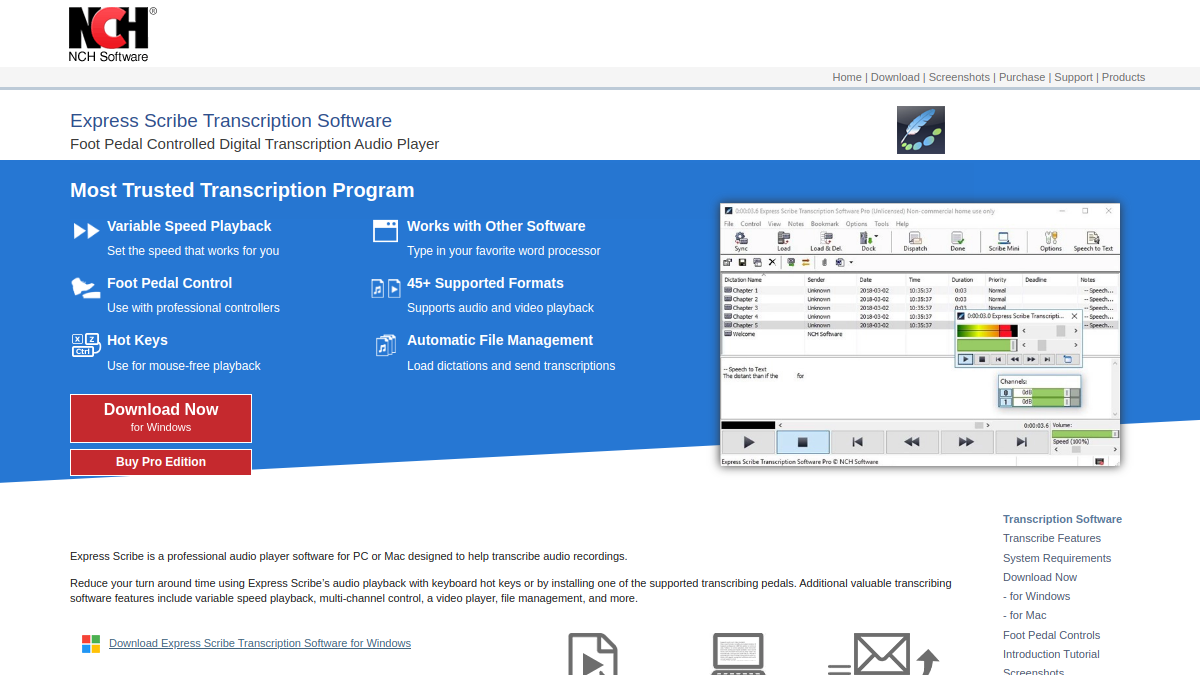Open the Screenshots navigation link
This screenshot has width=1200, height=675.
coord(959,77)
